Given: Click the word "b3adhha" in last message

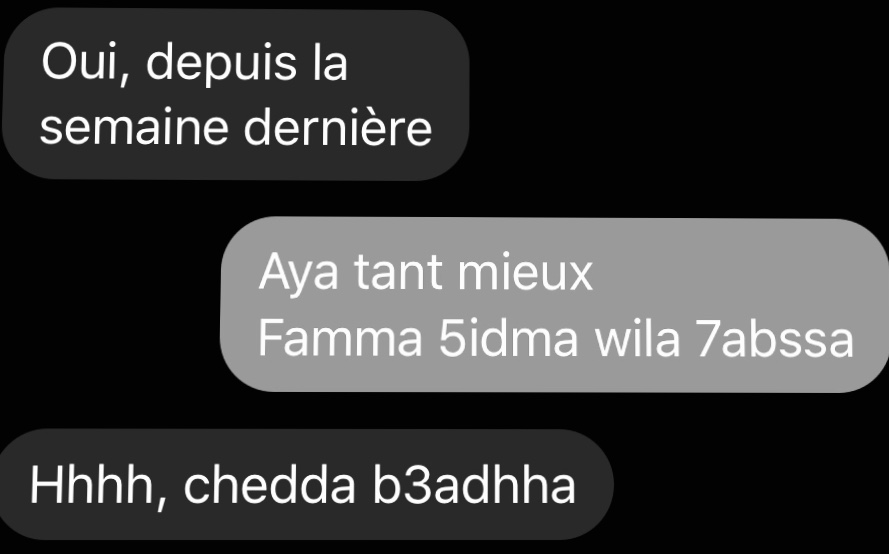Looking at the screenshot, I should pyautogui.click(x=474, y=485).
